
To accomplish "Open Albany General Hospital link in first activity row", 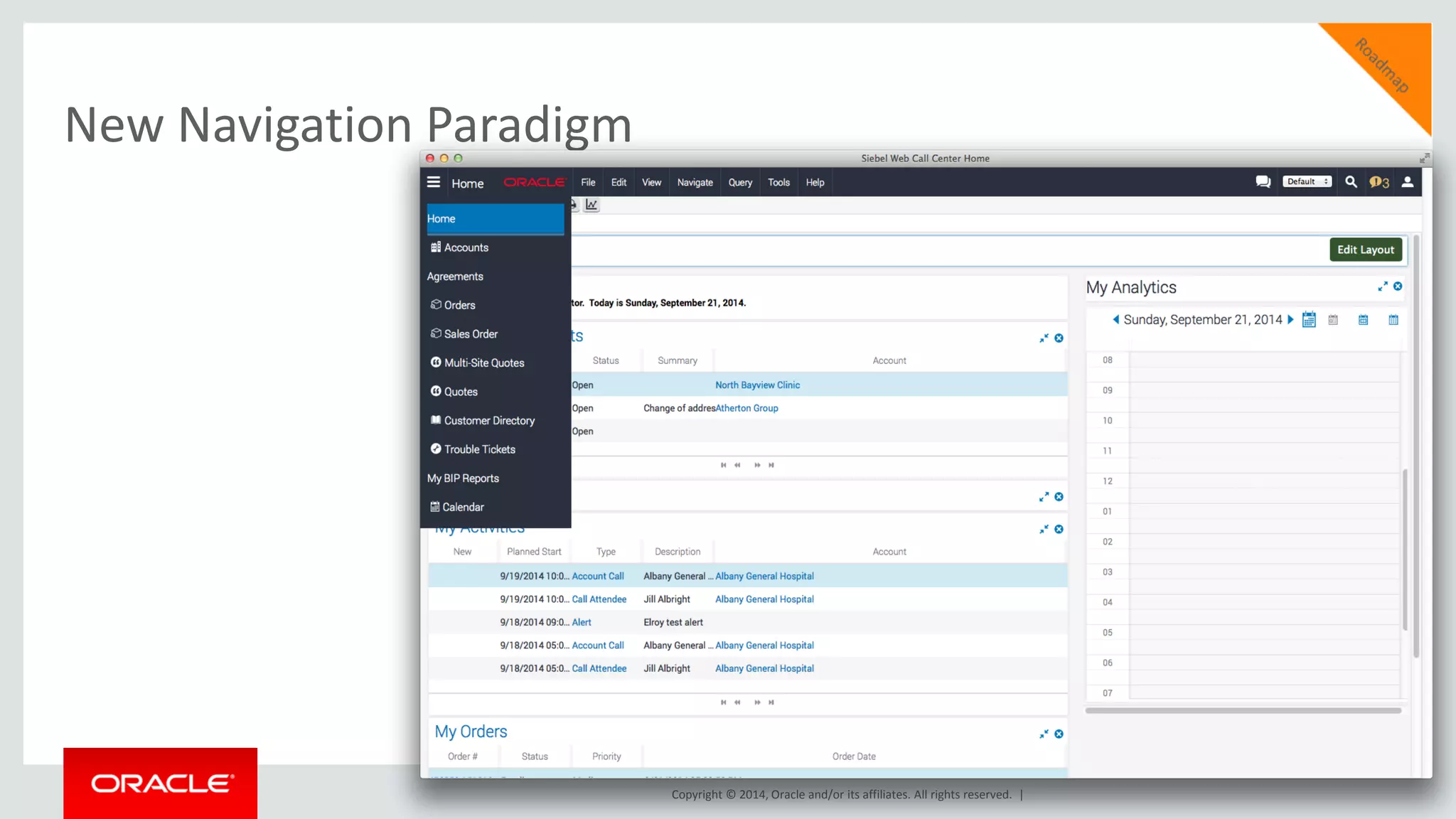I will pyautogui.click(x=764, y=577).
